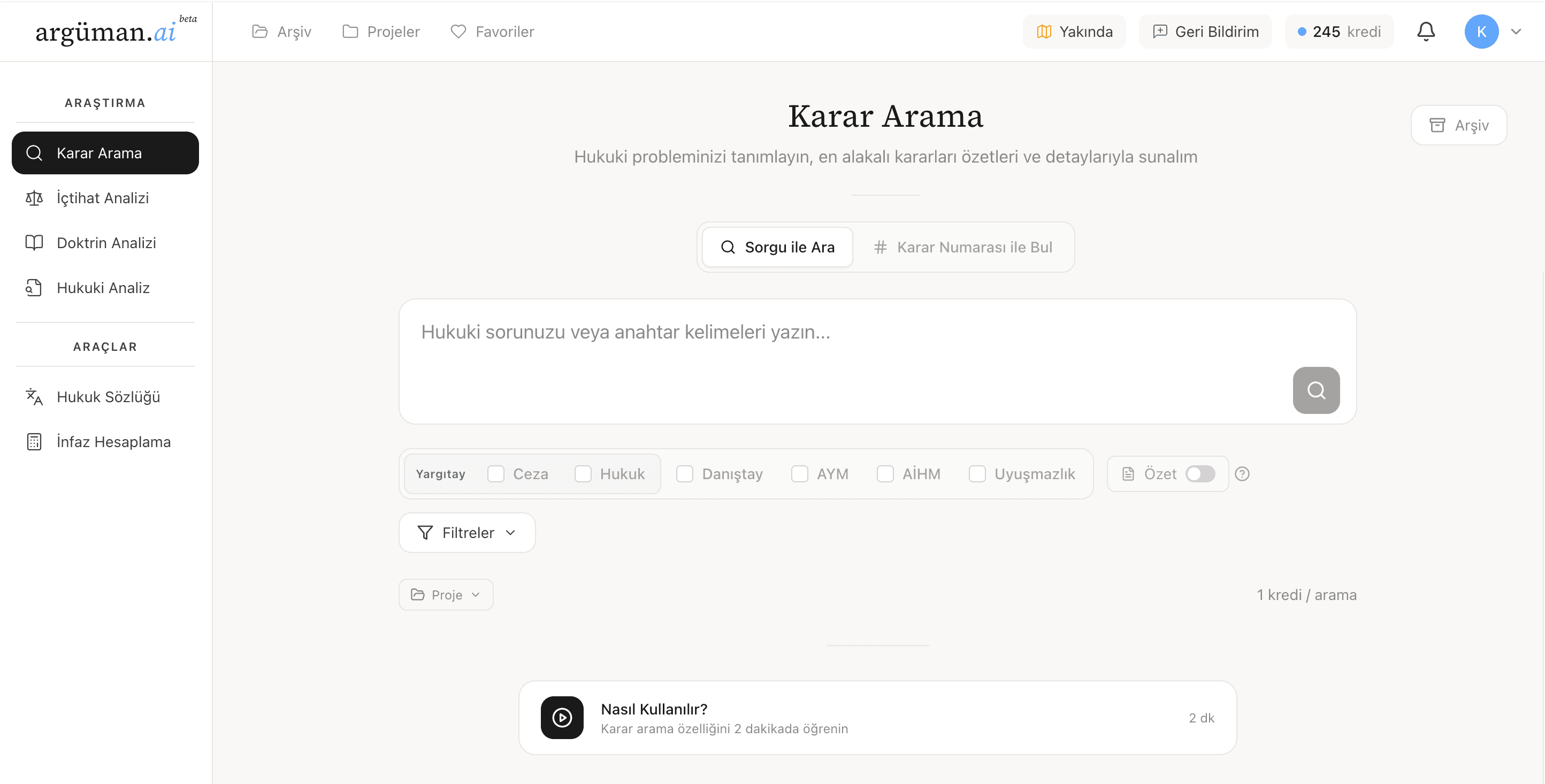
Task: Check the Ceza checkbox
Action: click(495, 474)
